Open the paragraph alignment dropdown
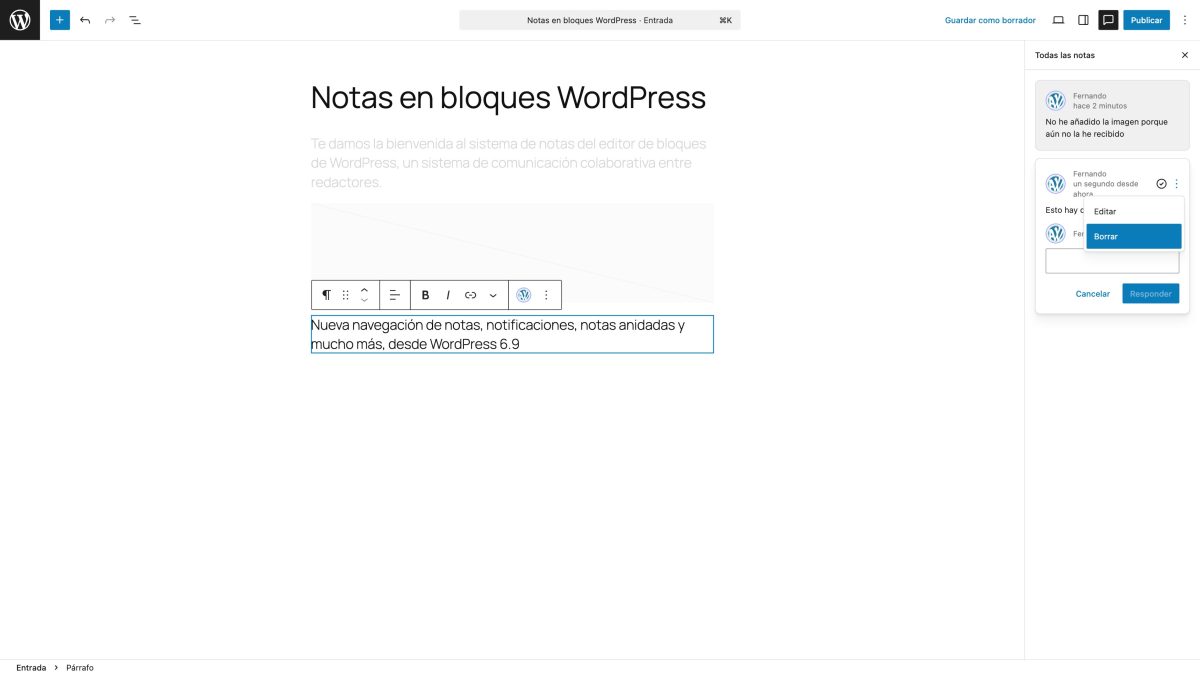 [x=394, y=295]
